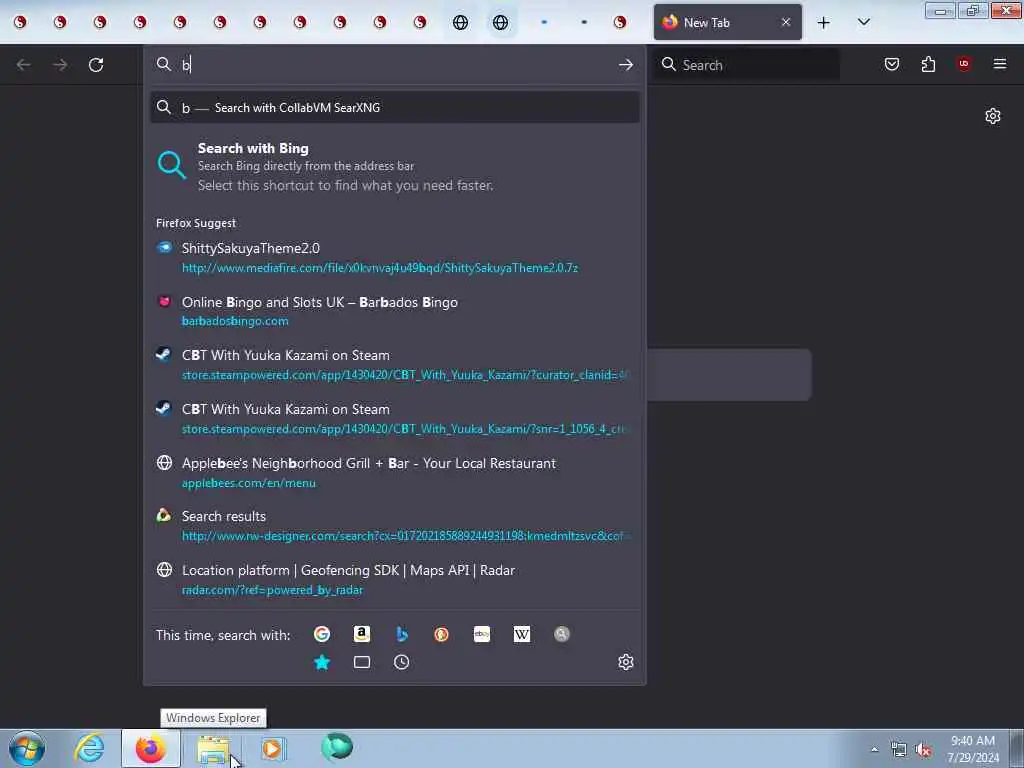Image resolution: width=1024 pixels, height=768 pixels.
Task: Open the rw-designer Search results suggestion
Action: 394,526
